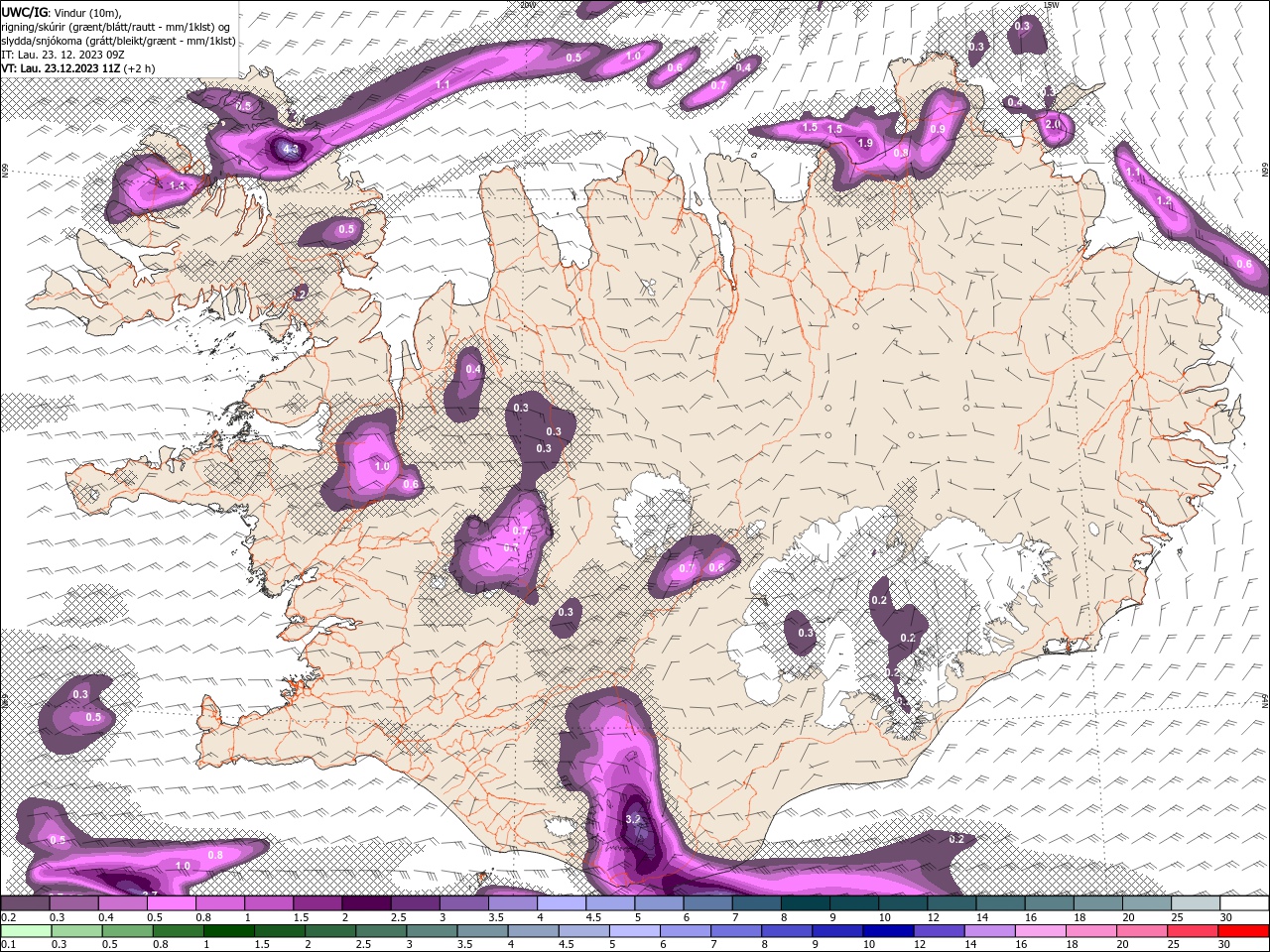Screen dimensions: 1270x952
Task: Click the 20W longitude label
Action: [528, 5]
